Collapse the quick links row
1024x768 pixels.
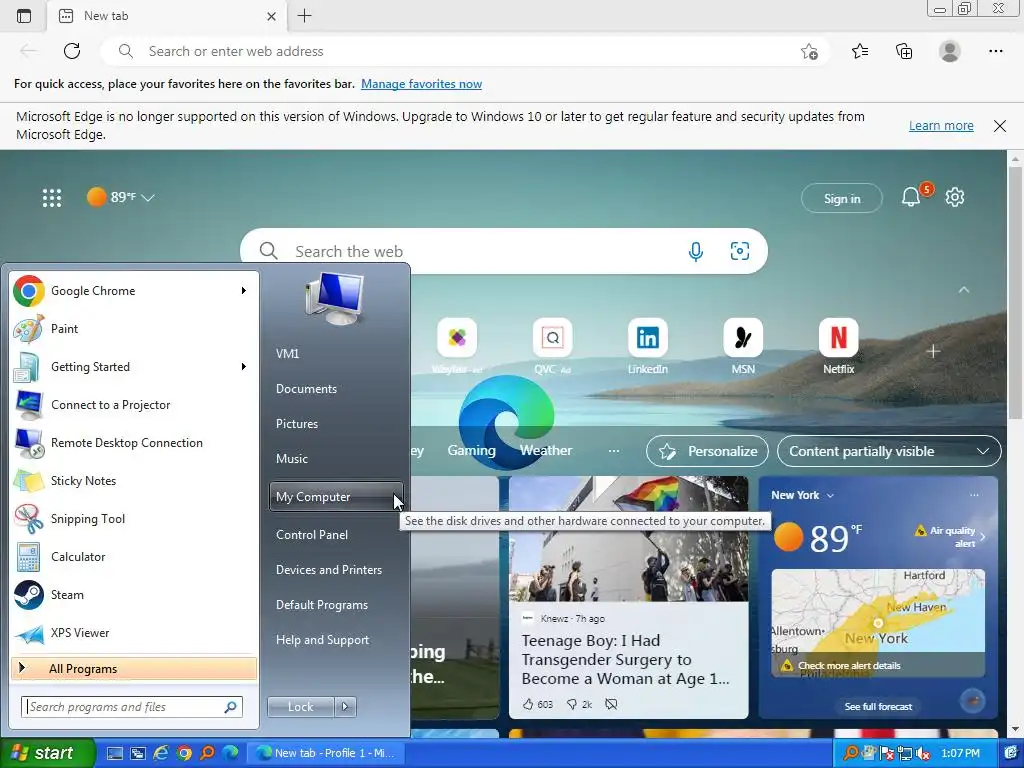[x=964, y=290]
